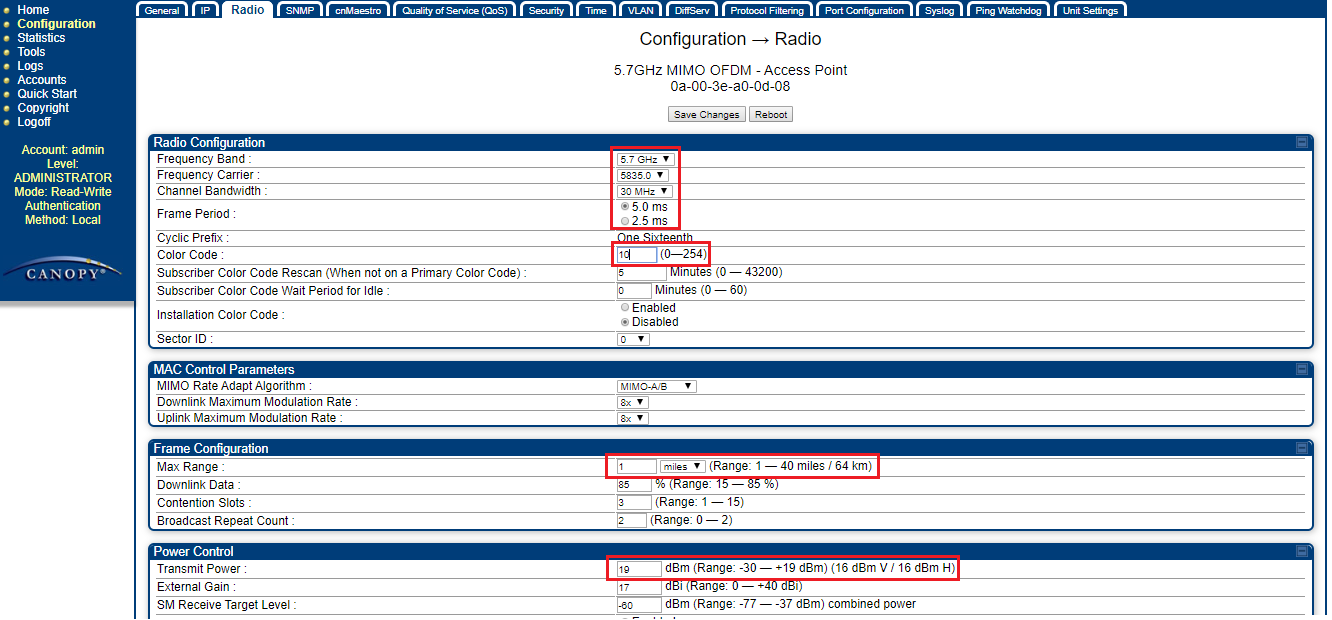The image size is (1332, 620).
Task: Select the 5.0 ms frame period
Action: (x=626, y=207)
